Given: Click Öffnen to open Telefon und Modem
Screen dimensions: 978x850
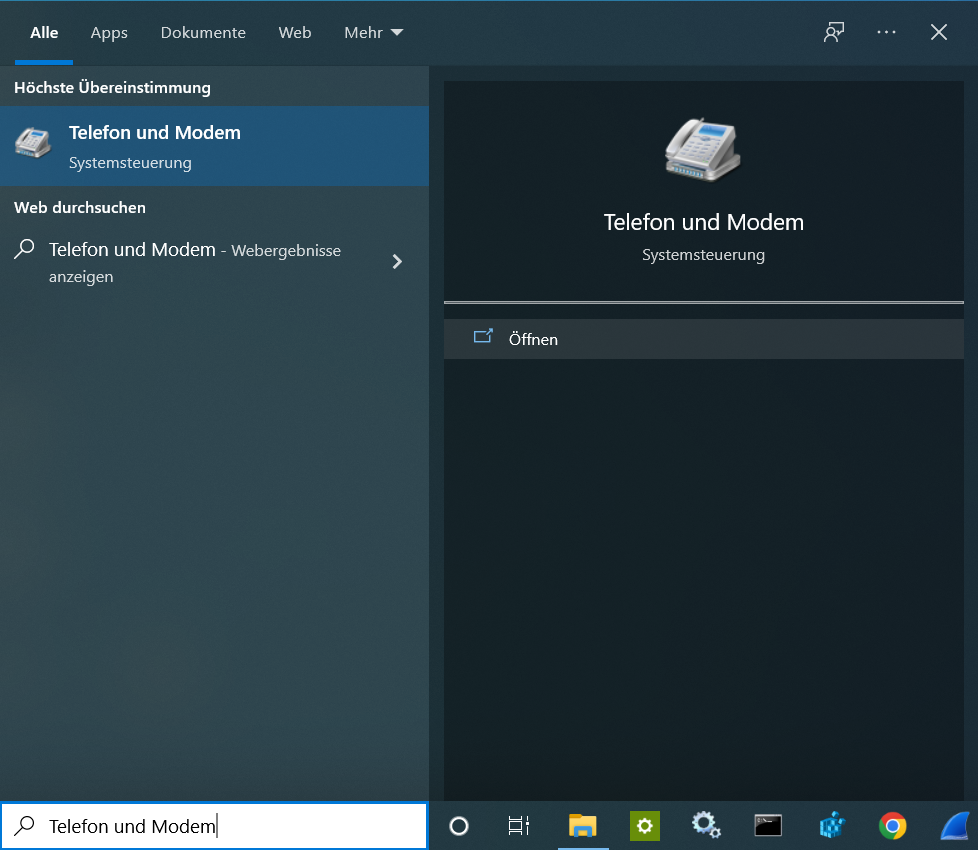Looking at the screenshot, I should tap(533, 339).
